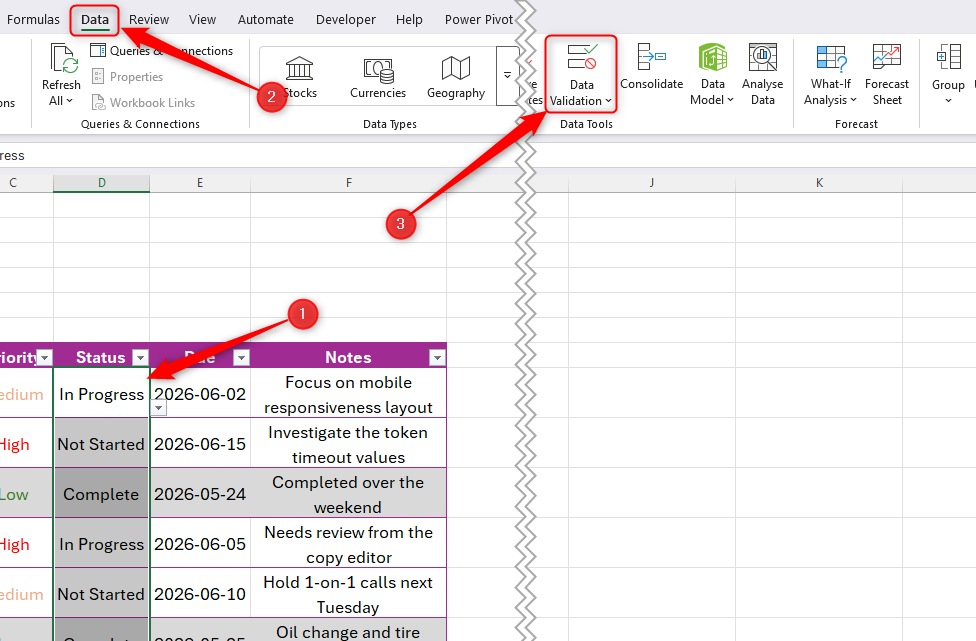976x641 pixels.
Task: Expand the Data Model dropdown arrow
Action: 730,100
